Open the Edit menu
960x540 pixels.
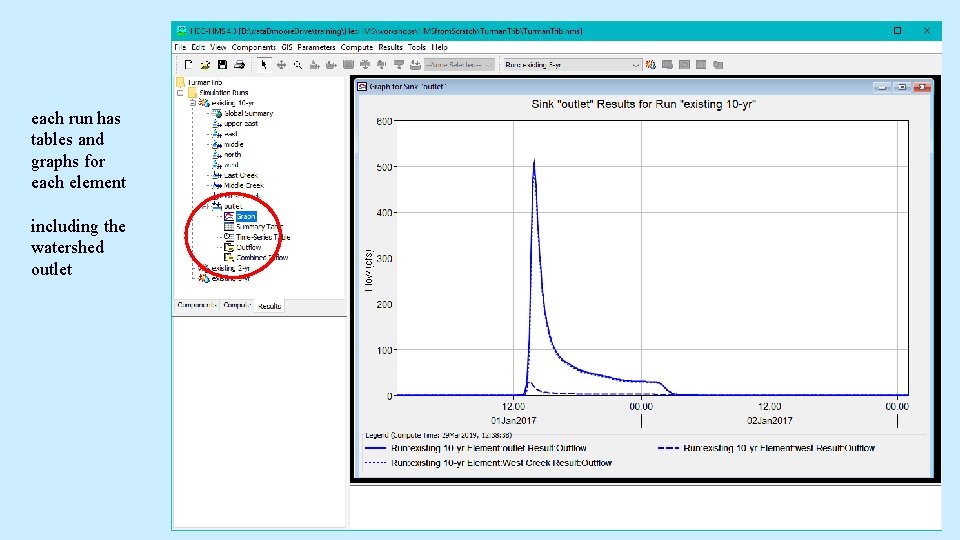coord(198,47)
